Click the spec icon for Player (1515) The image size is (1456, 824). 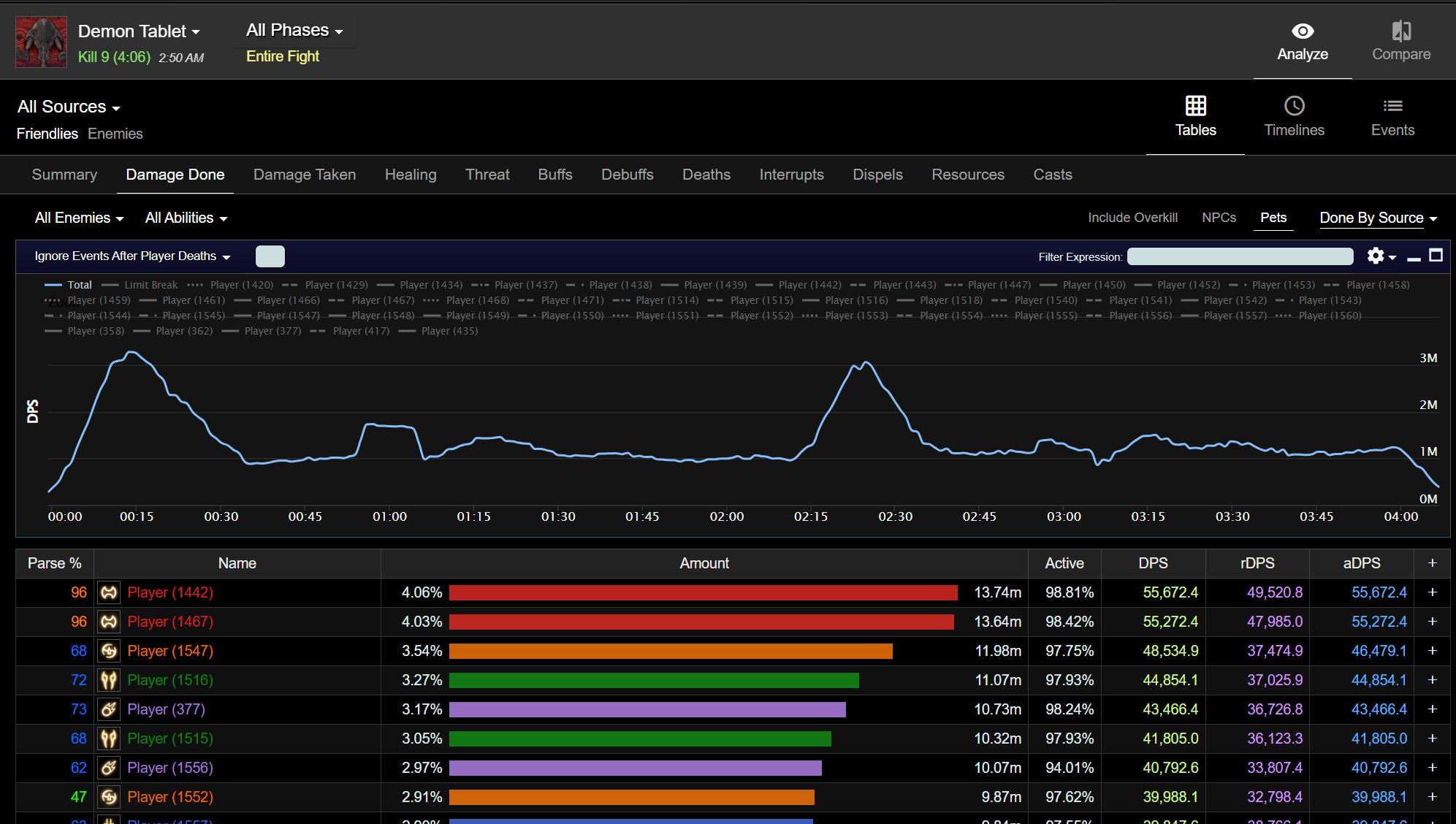tap(109, 739)
